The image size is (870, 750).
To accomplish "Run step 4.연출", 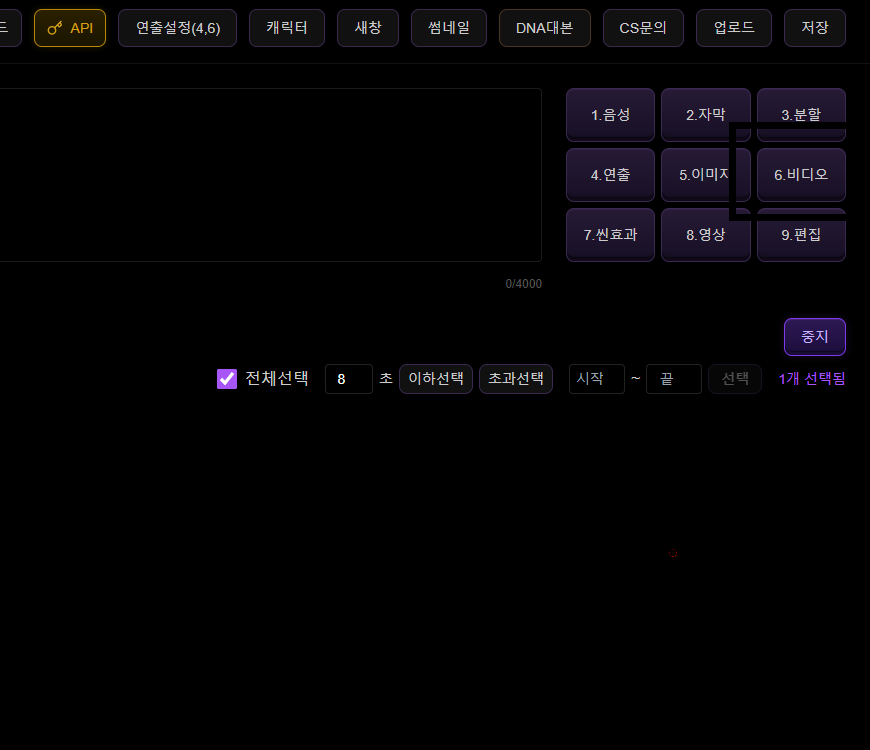I will pos(610,175).
